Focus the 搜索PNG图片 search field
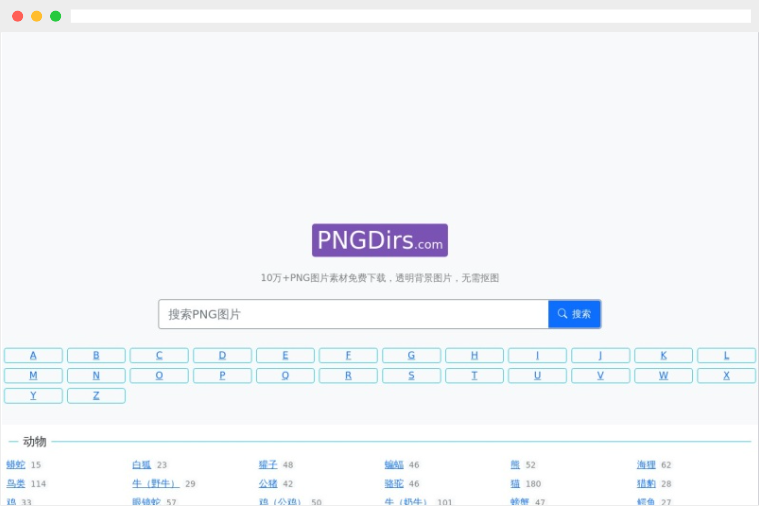The height and width of the screenshot is (506, 759). (x=353, y=314)
